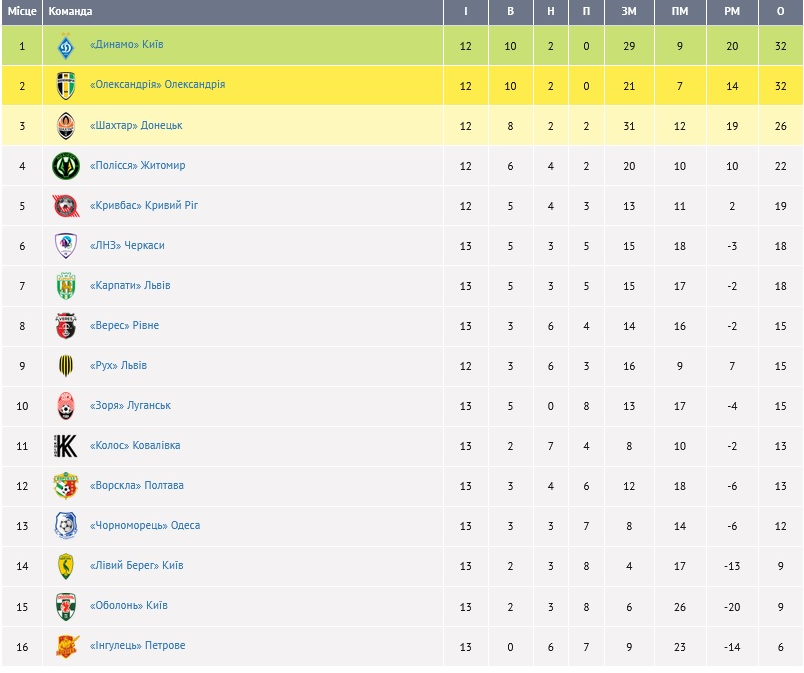Click the Dynamo Kyiv club crest
Viewport: 804px width, 673px height.
coord(66,46)
